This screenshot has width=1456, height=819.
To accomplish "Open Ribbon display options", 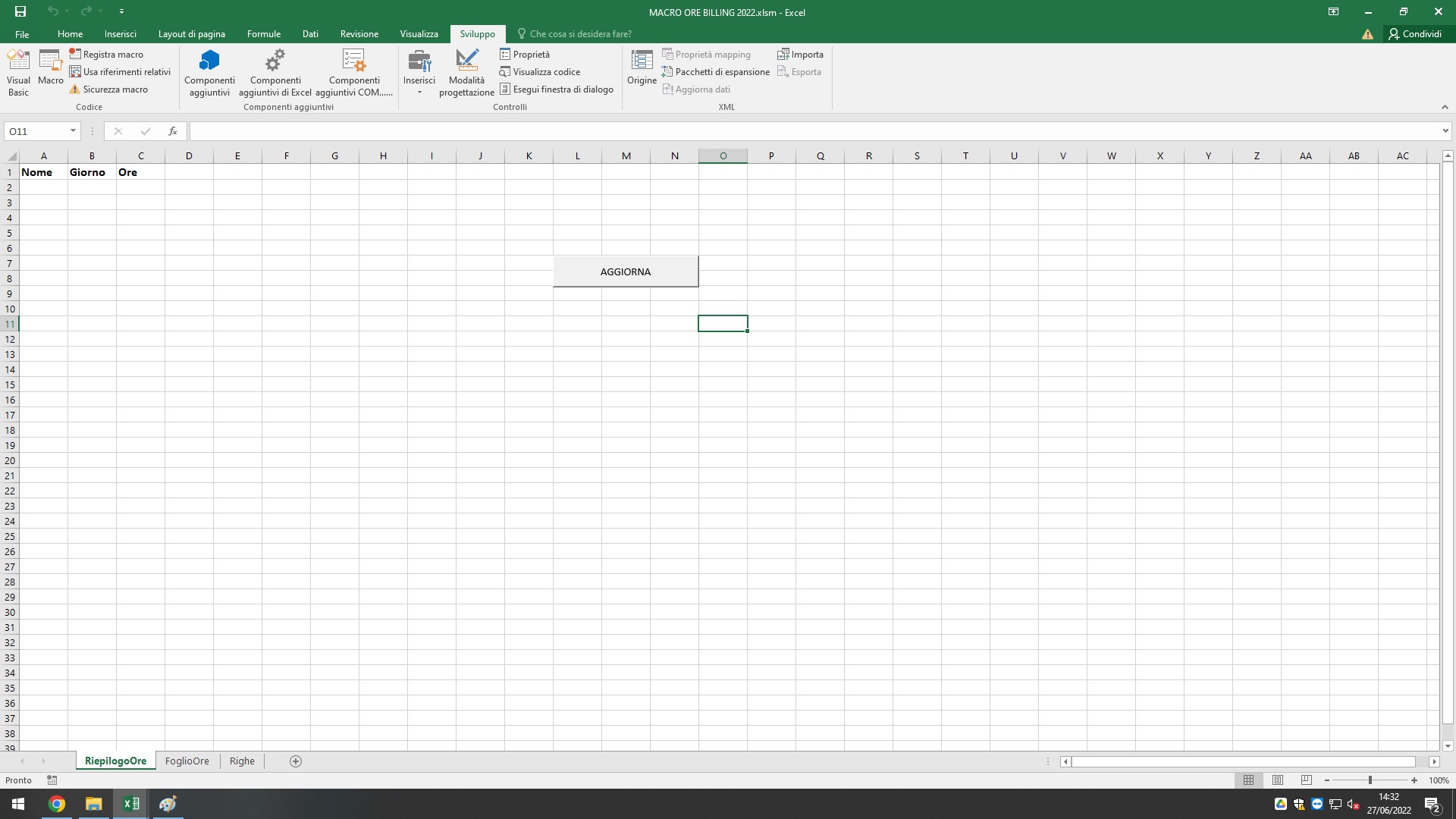I will pos(1333,11).
